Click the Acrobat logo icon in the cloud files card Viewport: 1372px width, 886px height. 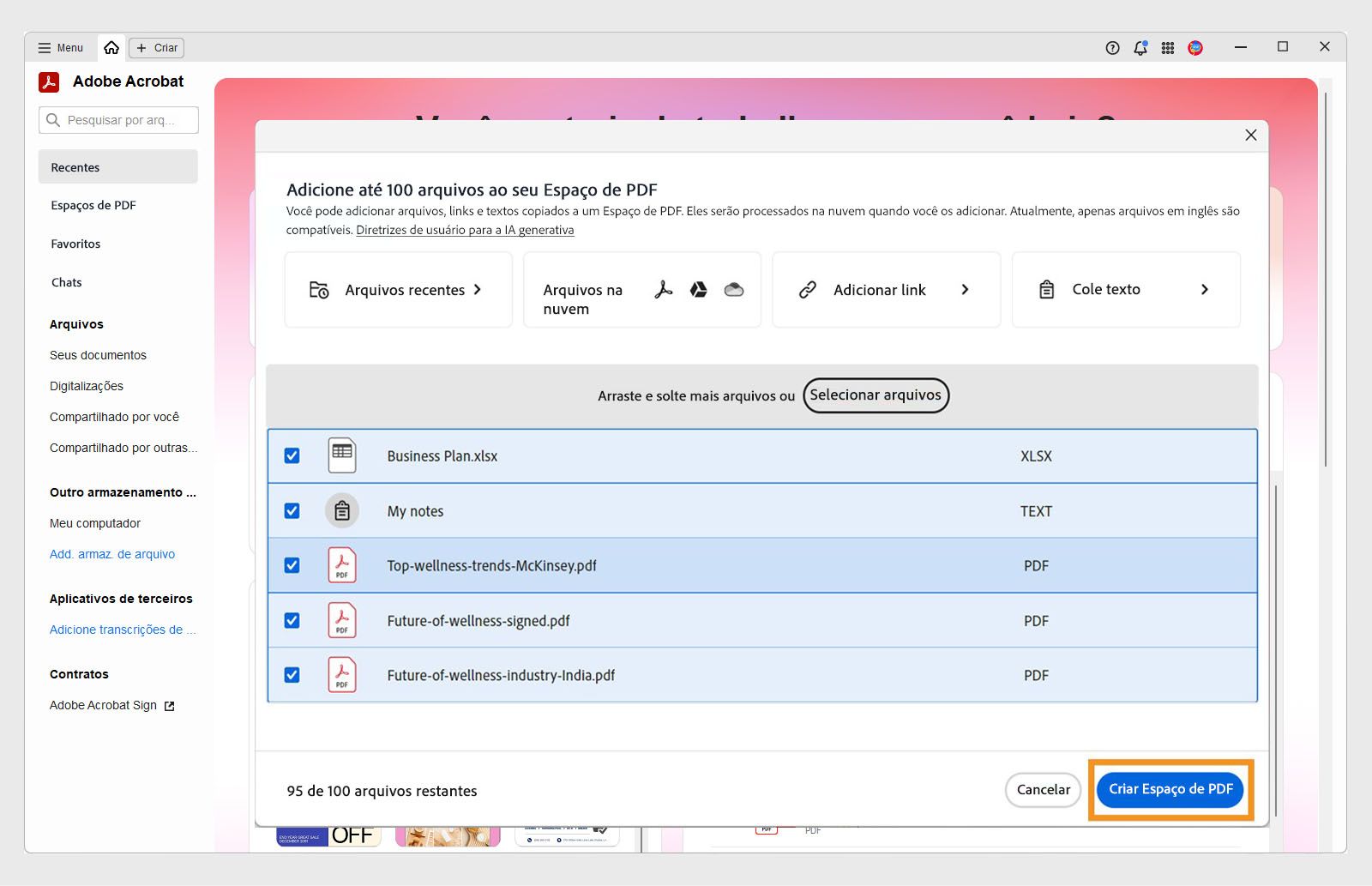(661, 290)
